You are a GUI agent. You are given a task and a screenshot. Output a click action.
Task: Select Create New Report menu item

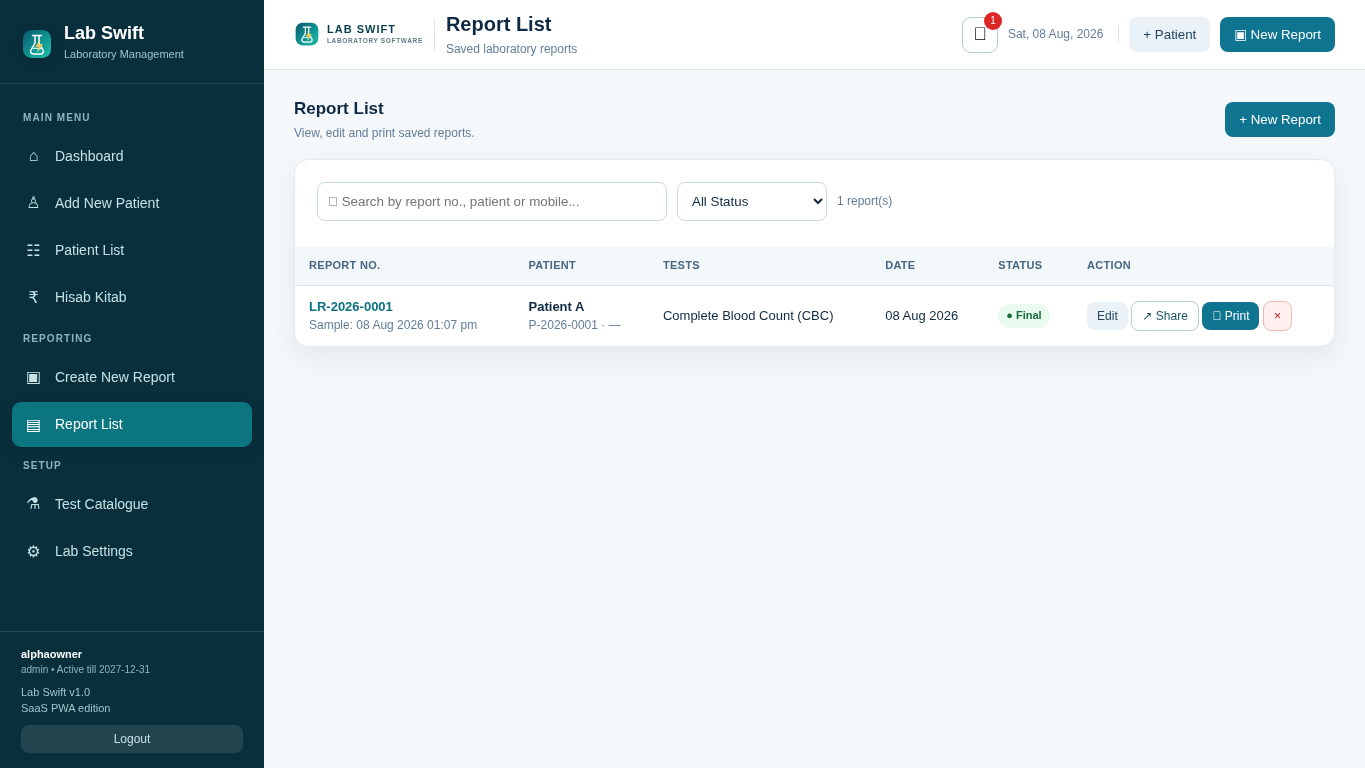click(x=132, y=377)
